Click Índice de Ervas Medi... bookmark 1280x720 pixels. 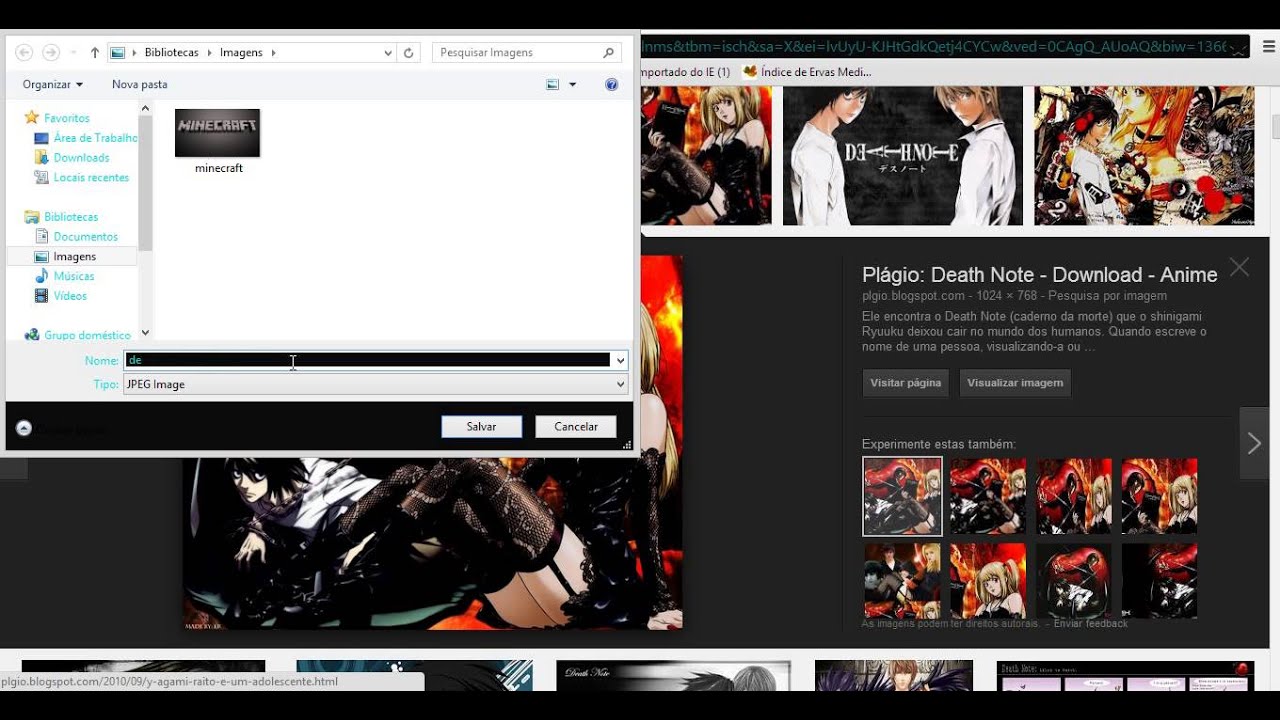click(815, 72)
